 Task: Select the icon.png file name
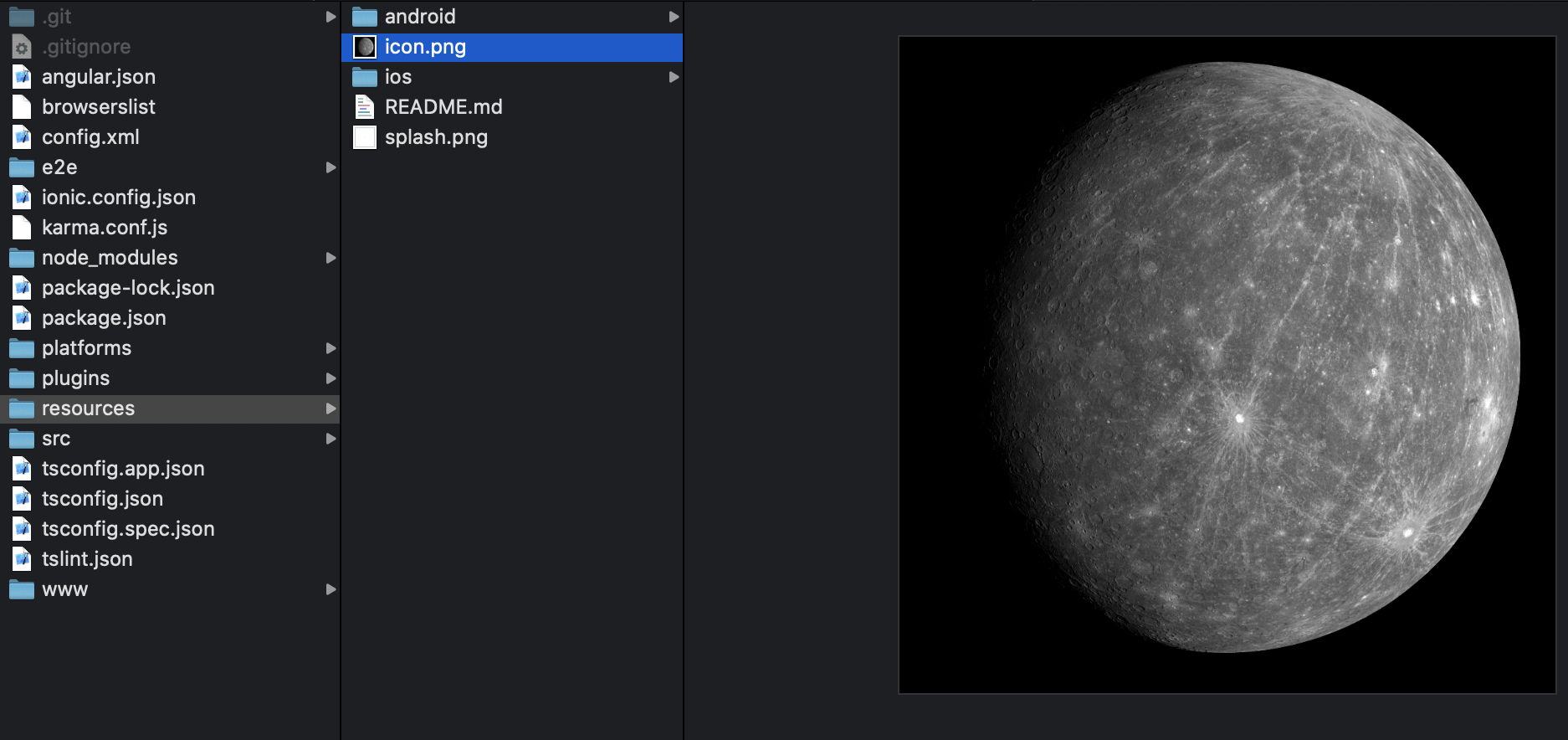[x=425, y=47]
